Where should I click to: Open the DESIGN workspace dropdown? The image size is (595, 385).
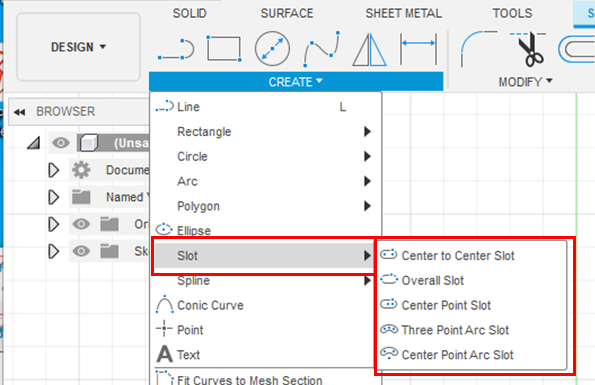tap(79, 47)
